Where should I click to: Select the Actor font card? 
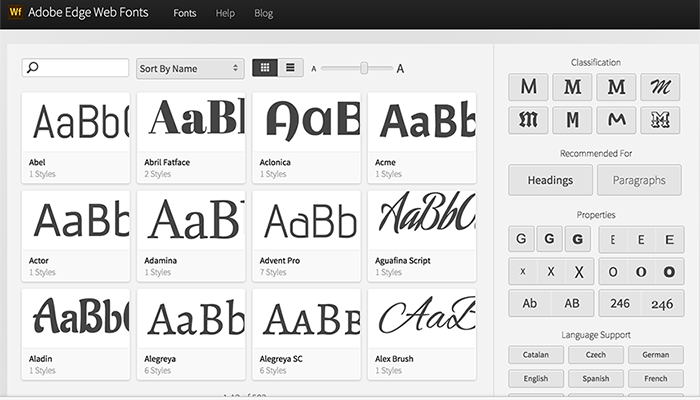coord(75,236)
